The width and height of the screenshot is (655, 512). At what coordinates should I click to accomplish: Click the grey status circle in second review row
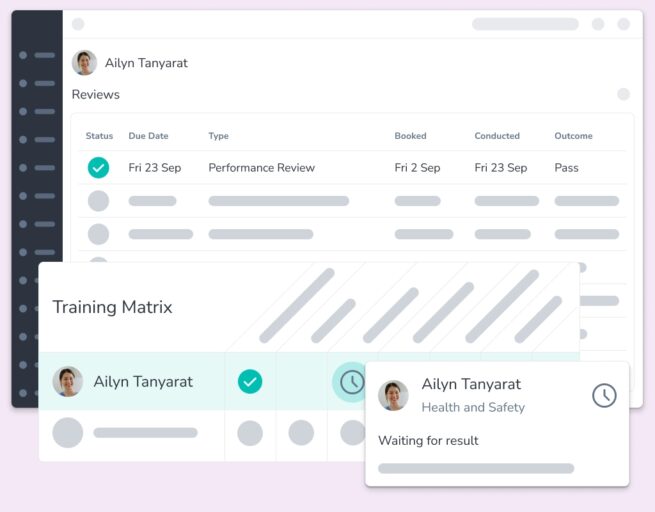tap(98, 201)
